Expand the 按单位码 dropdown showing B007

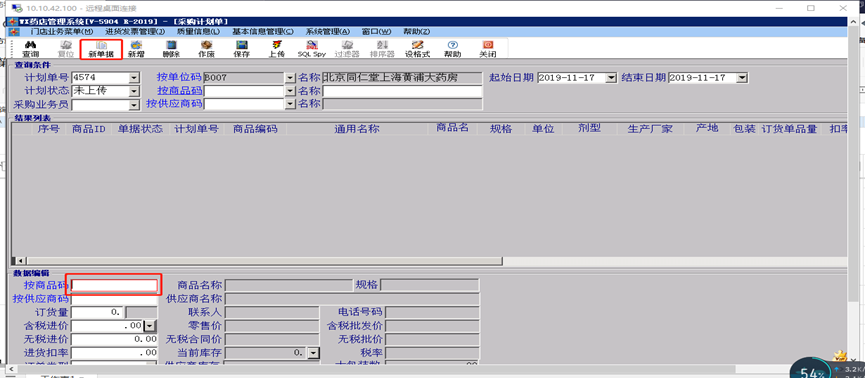290,78
